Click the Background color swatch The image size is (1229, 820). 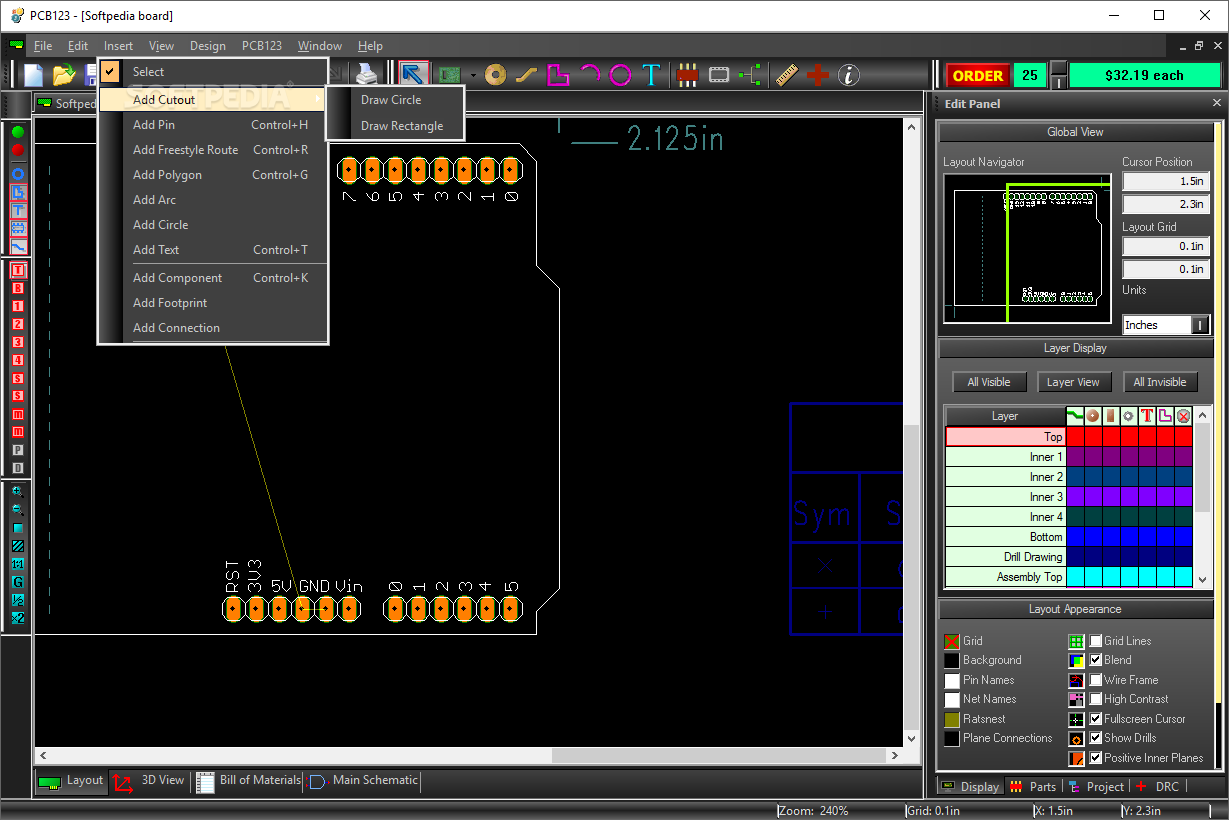pos(952,661)
